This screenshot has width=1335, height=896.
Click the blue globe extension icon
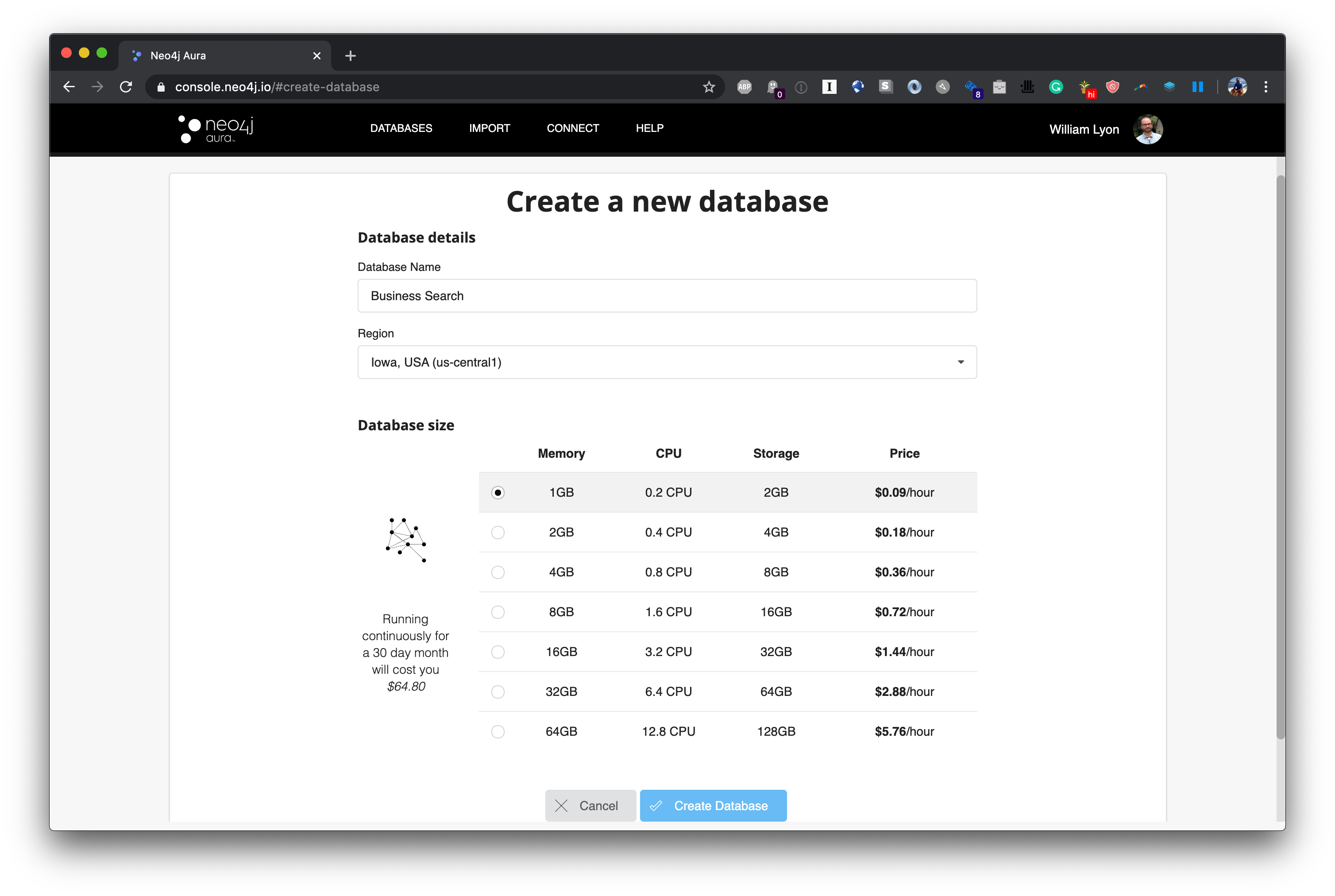coord(857,87)
